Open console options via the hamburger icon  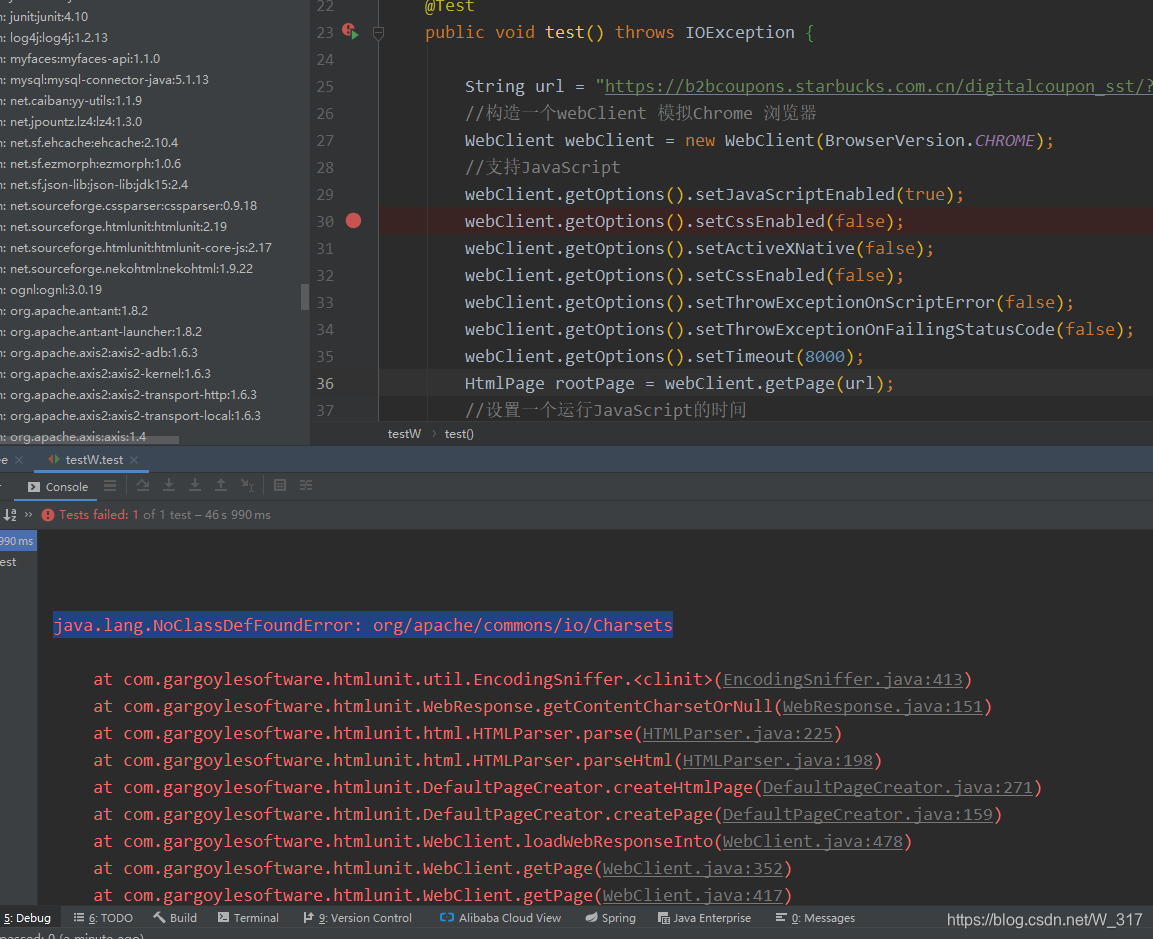109,485
